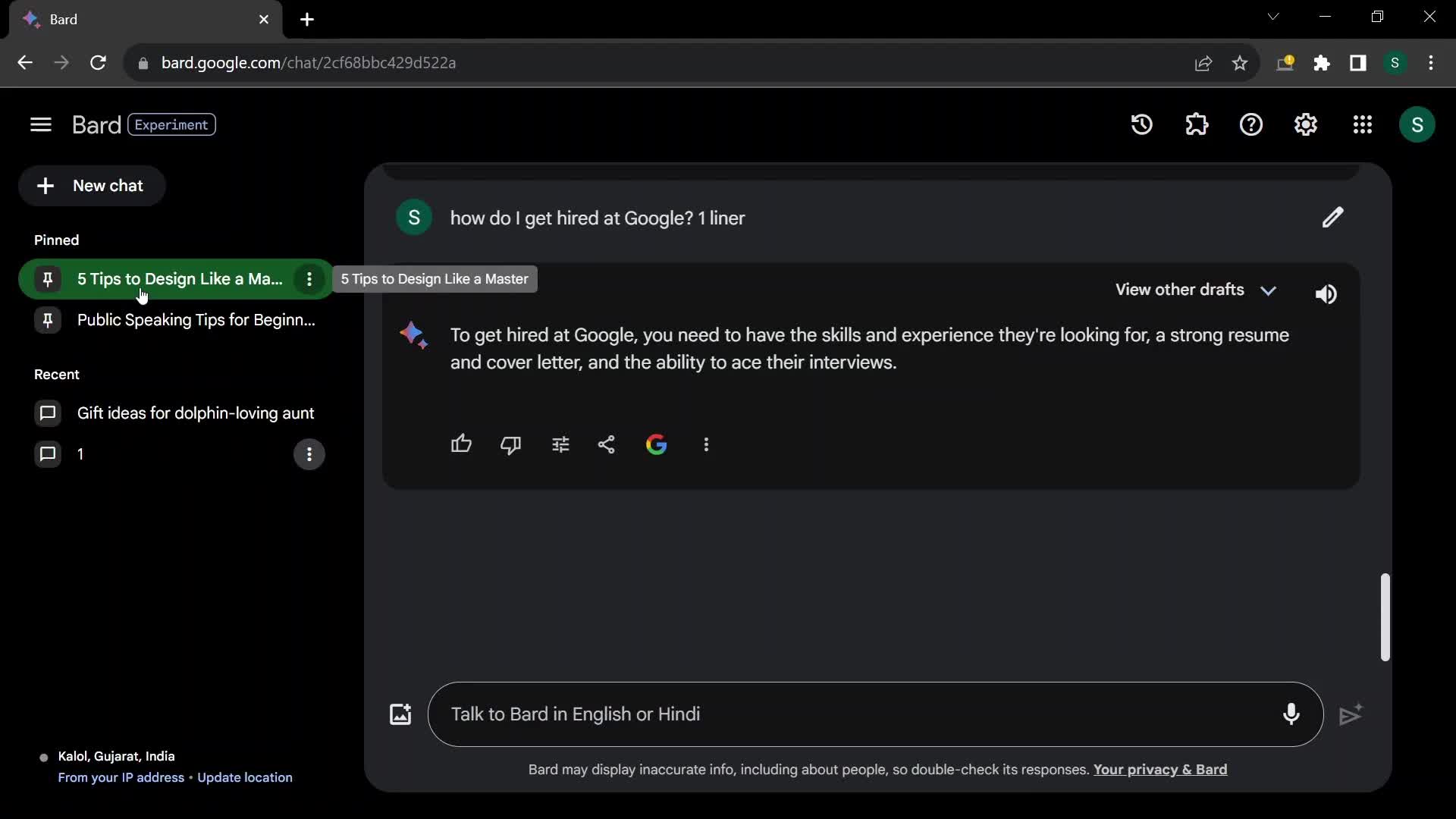Click the Google Search this response icon
Image resolution: width=1456 pixels, height=819 pixels.
pos(656,444)
